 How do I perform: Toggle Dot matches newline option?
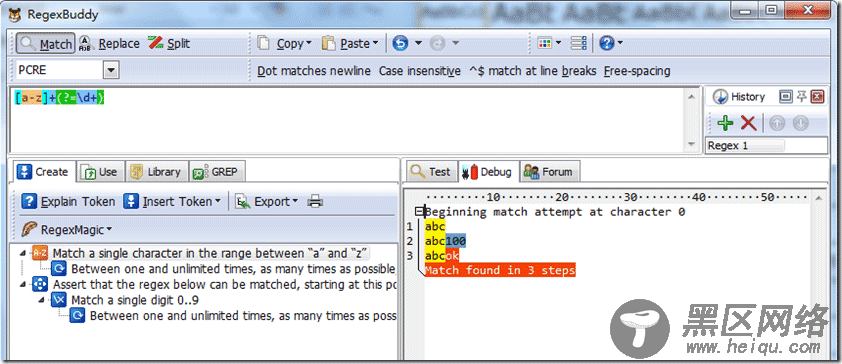coord(314,71)
